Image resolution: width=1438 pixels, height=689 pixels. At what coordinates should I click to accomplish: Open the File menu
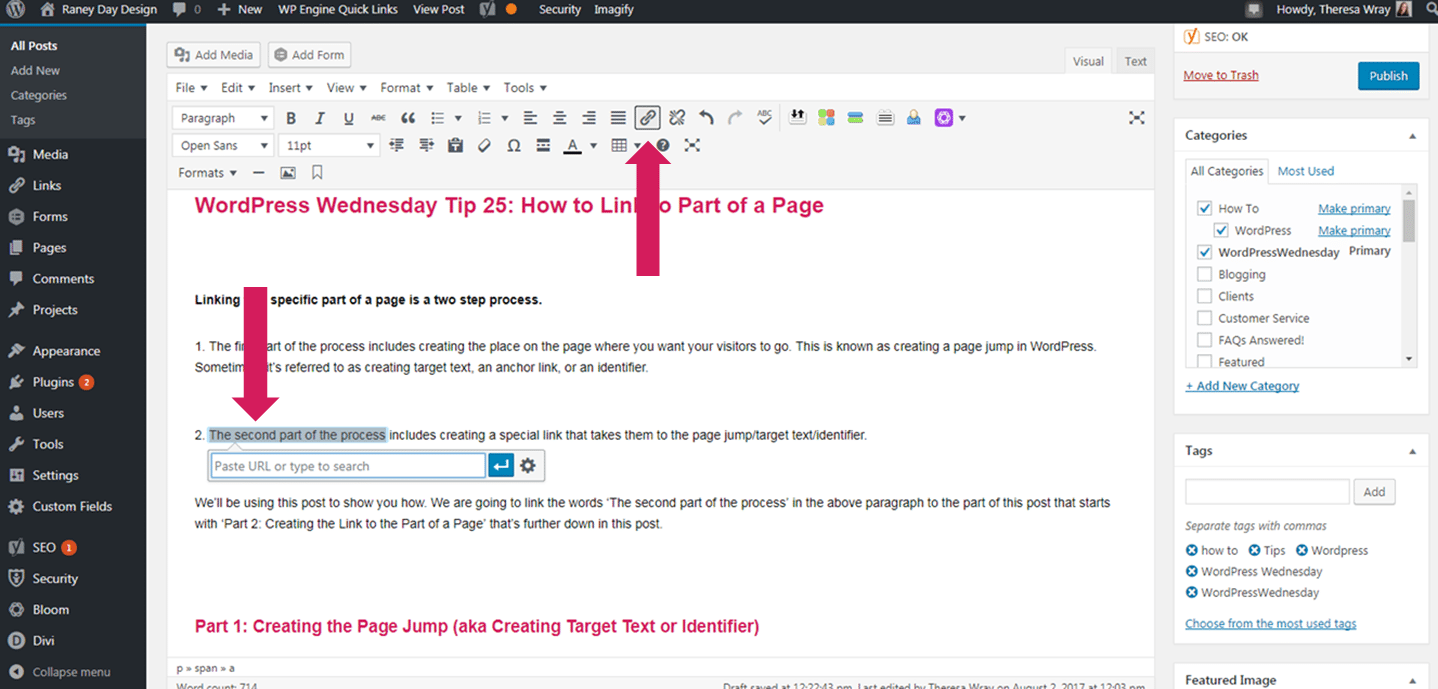click(x=191, y=88)
